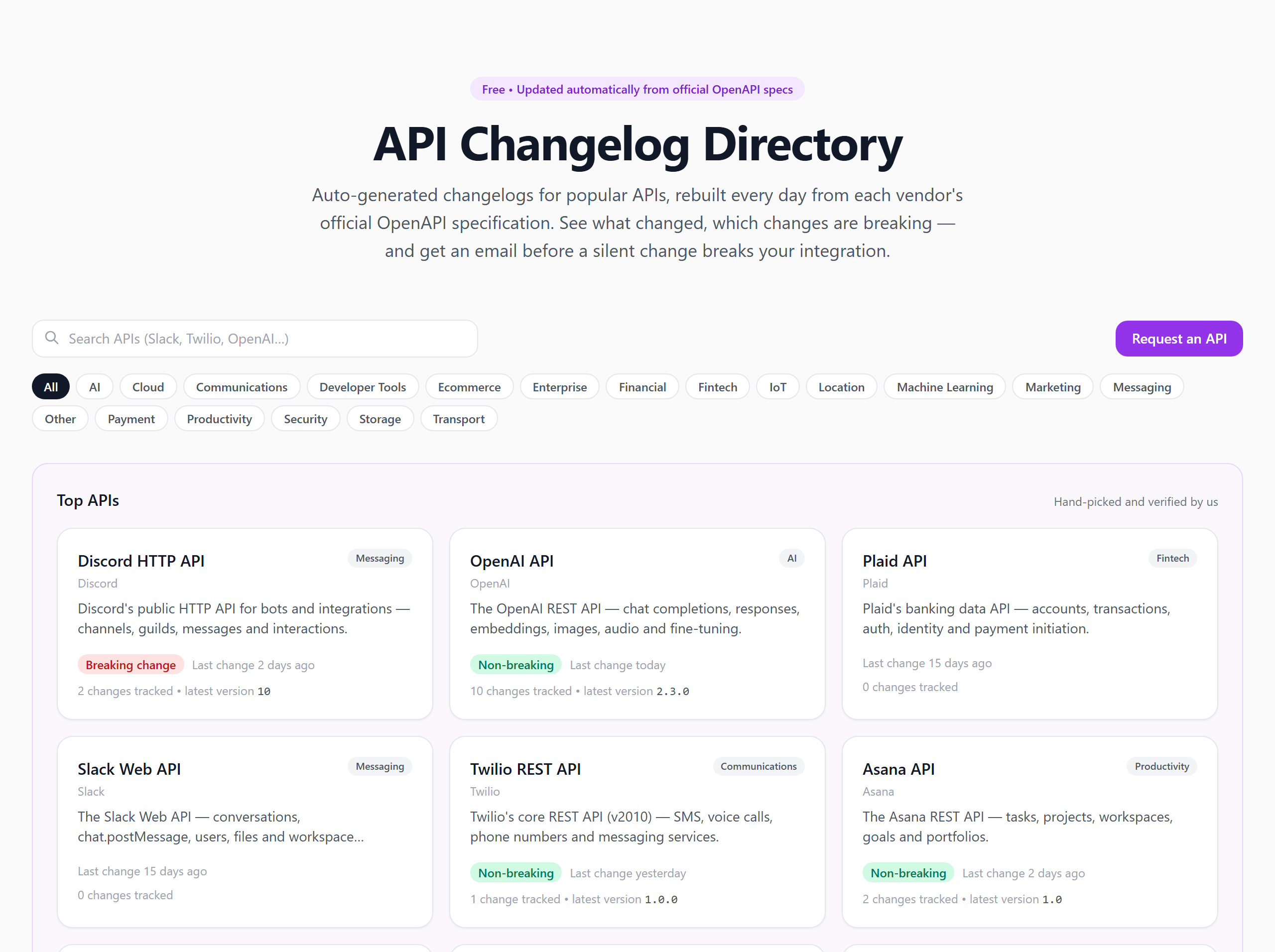Viewport: 1275px width, 952px height.
Task: Click '10 changes tracked' on OpenAI card
Action: [x=521, y=691]
